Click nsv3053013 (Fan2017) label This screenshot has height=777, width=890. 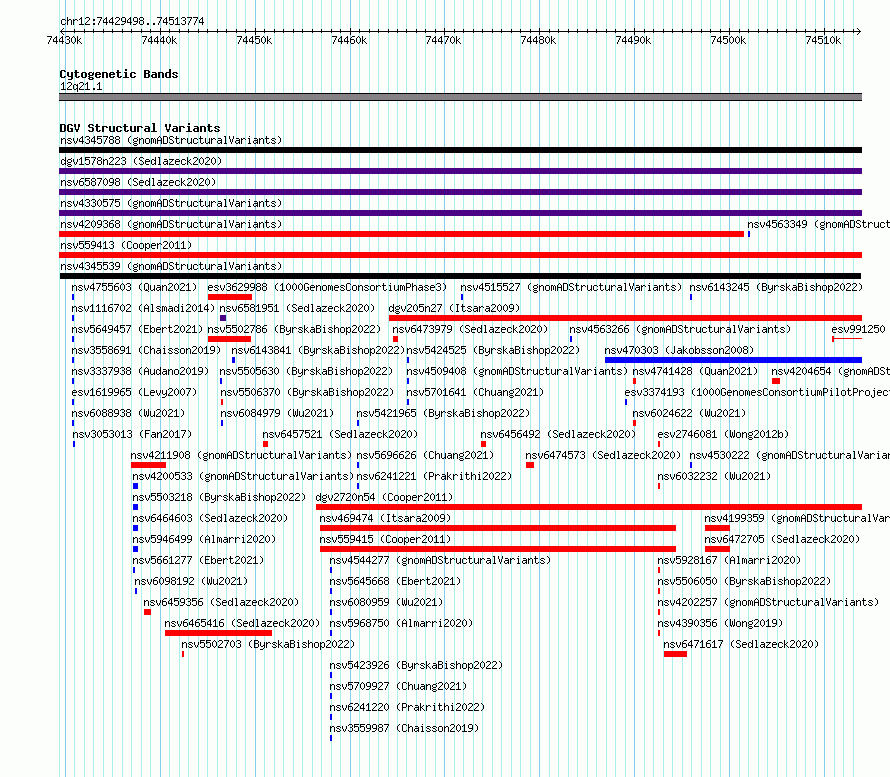132,434
